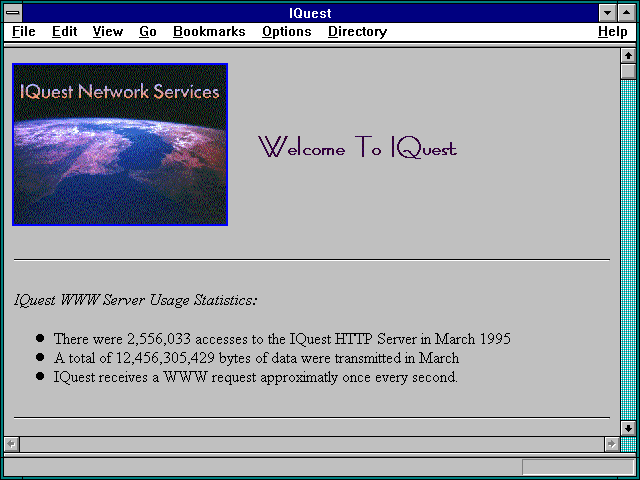Open the File menu
640x480 pixels.
pos(24,32)
